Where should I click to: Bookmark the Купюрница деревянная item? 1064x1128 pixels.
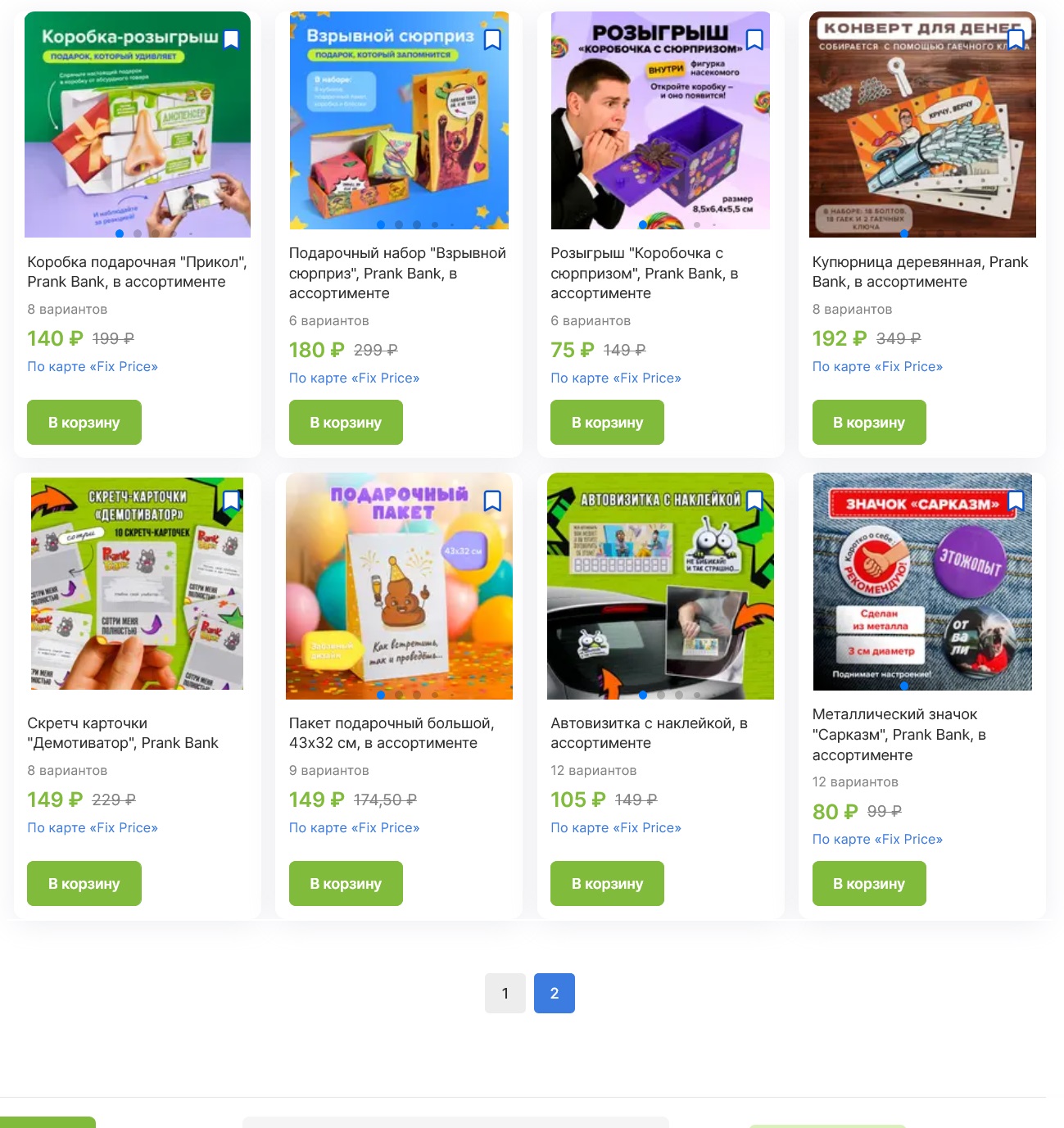(1016, 39)
